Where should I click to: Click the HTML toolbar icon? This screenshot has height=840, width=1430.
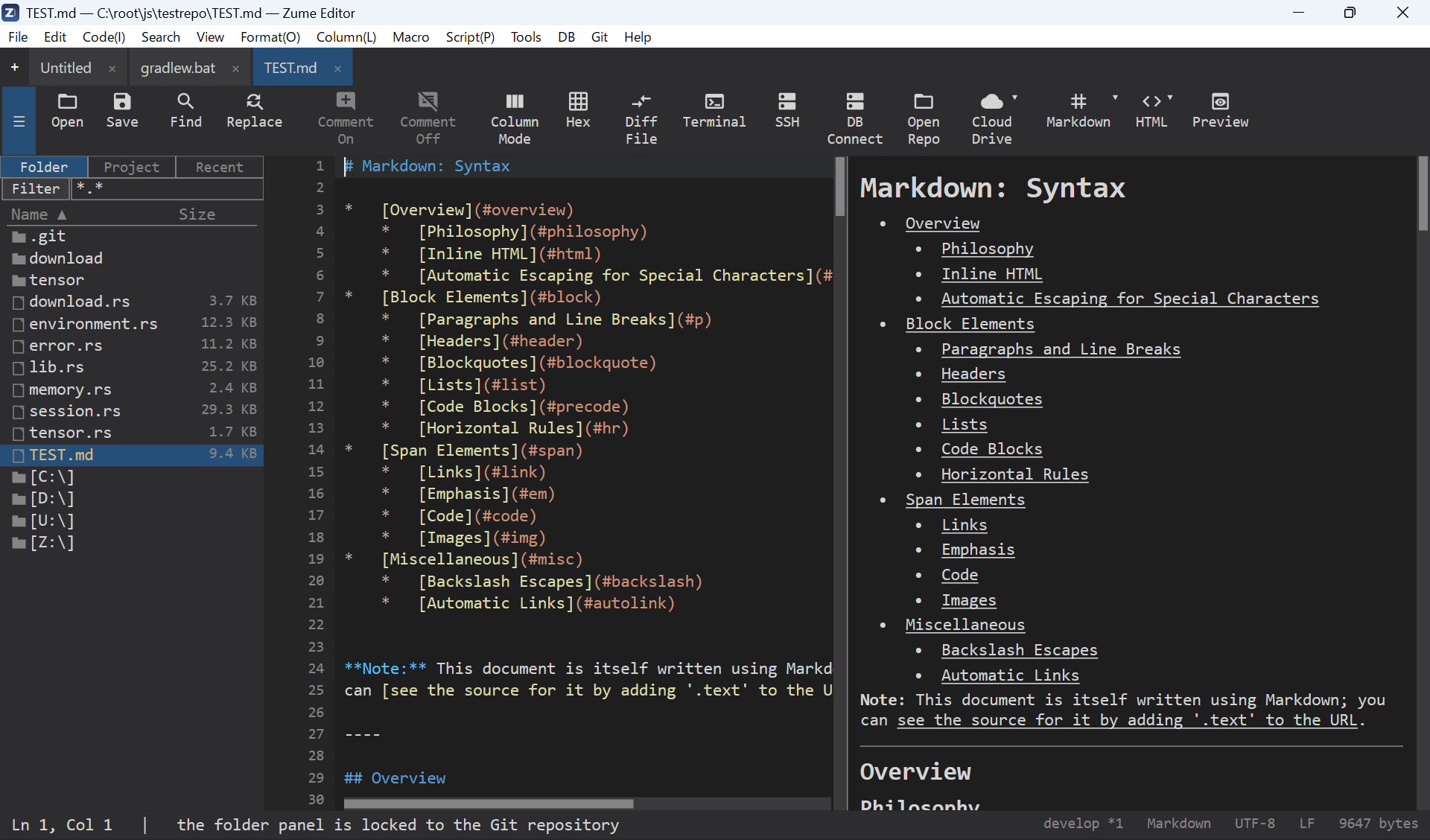pyautogui.click(x=1151, y=110)
